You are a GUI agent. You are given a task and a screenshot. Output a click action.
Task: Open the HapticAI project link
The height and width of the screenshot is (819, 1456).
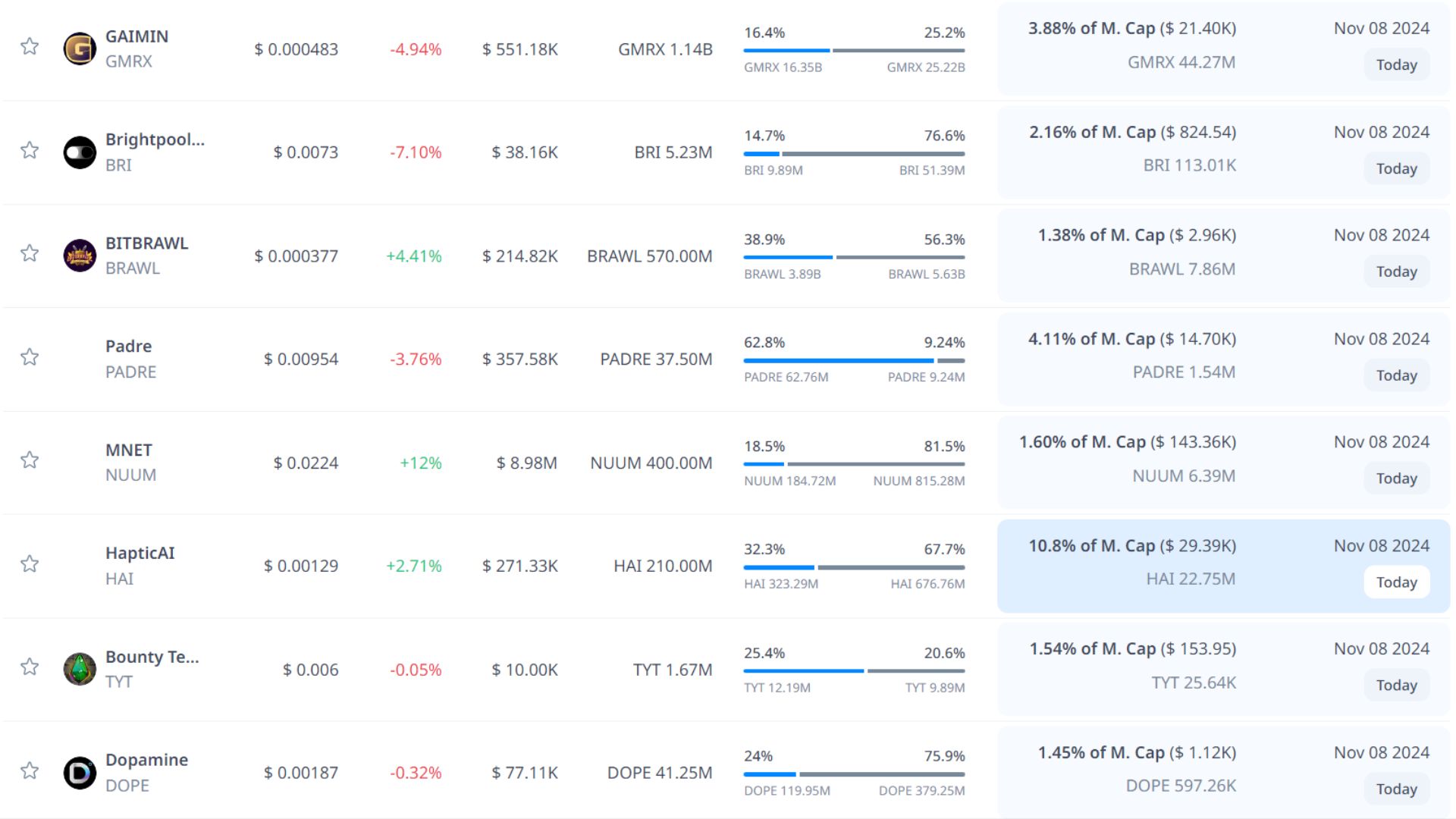point(140,553)
